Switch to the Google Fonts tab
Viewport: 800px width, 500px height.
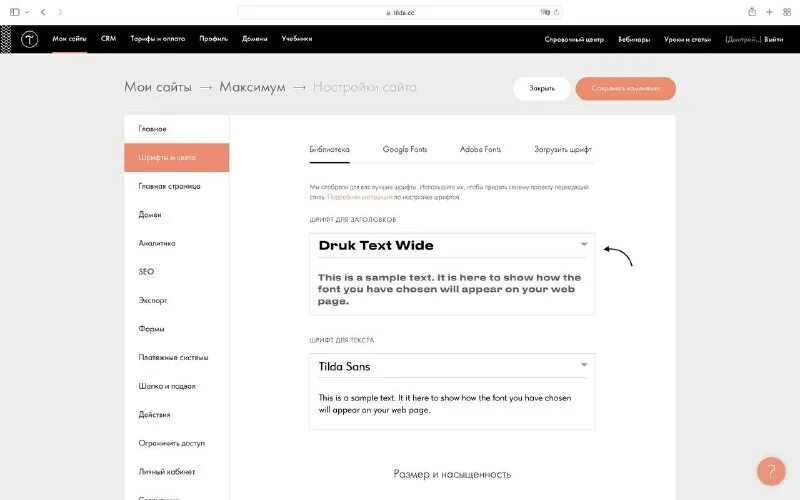[x=405, y=149]
